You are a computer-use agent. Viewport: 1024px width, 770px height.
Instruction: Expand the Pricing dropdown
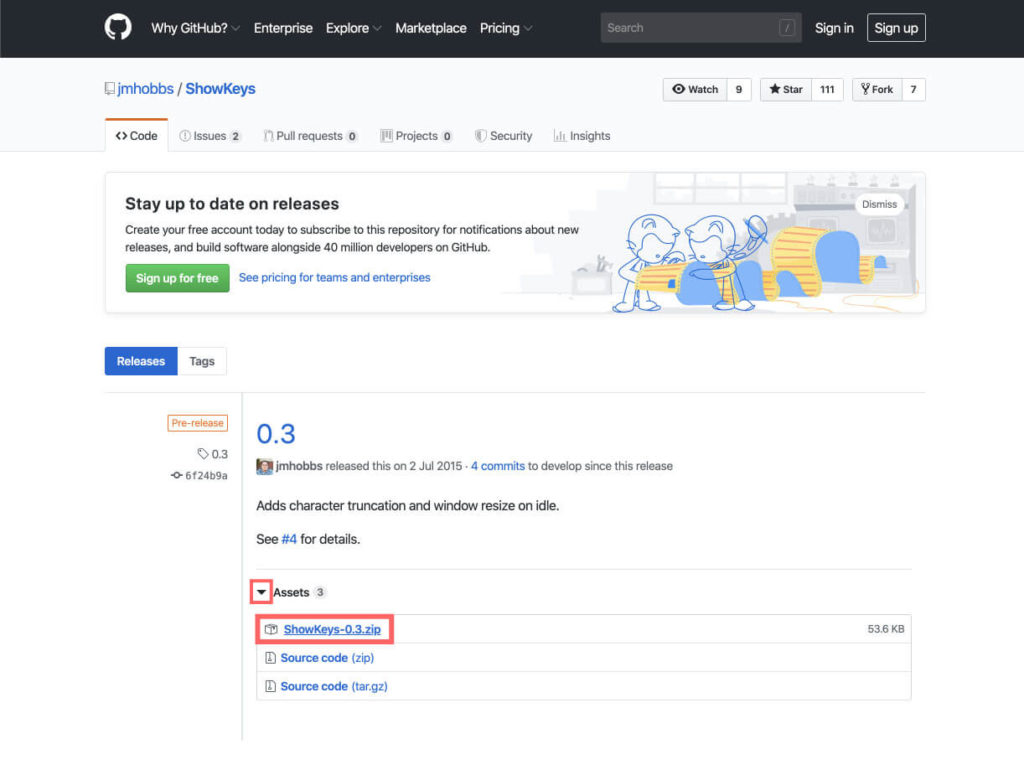click(506, 28)
